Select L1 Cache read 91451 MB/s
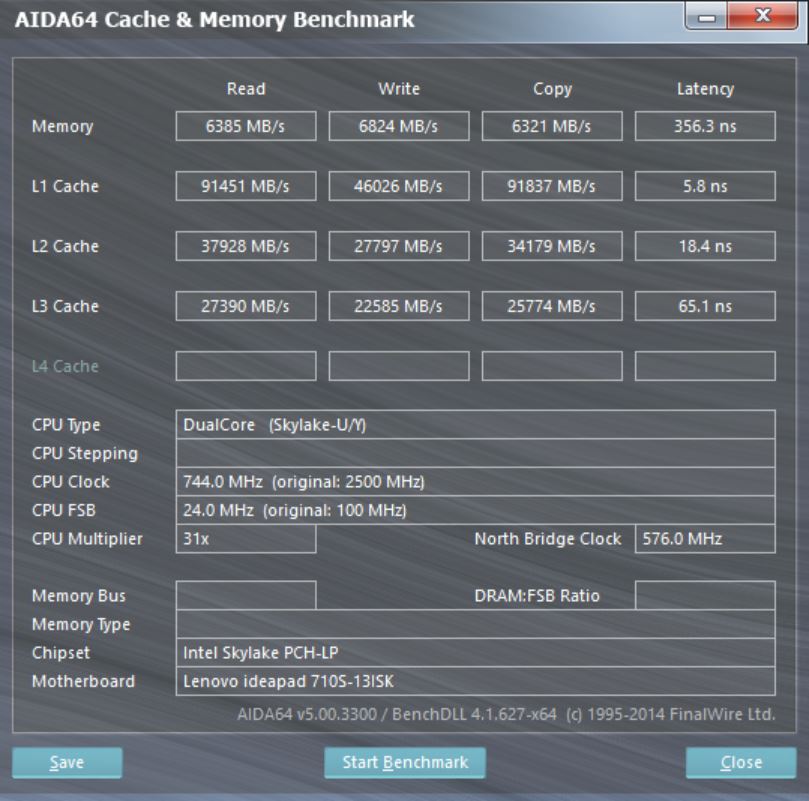809x801 pixels. pos(246,186)
